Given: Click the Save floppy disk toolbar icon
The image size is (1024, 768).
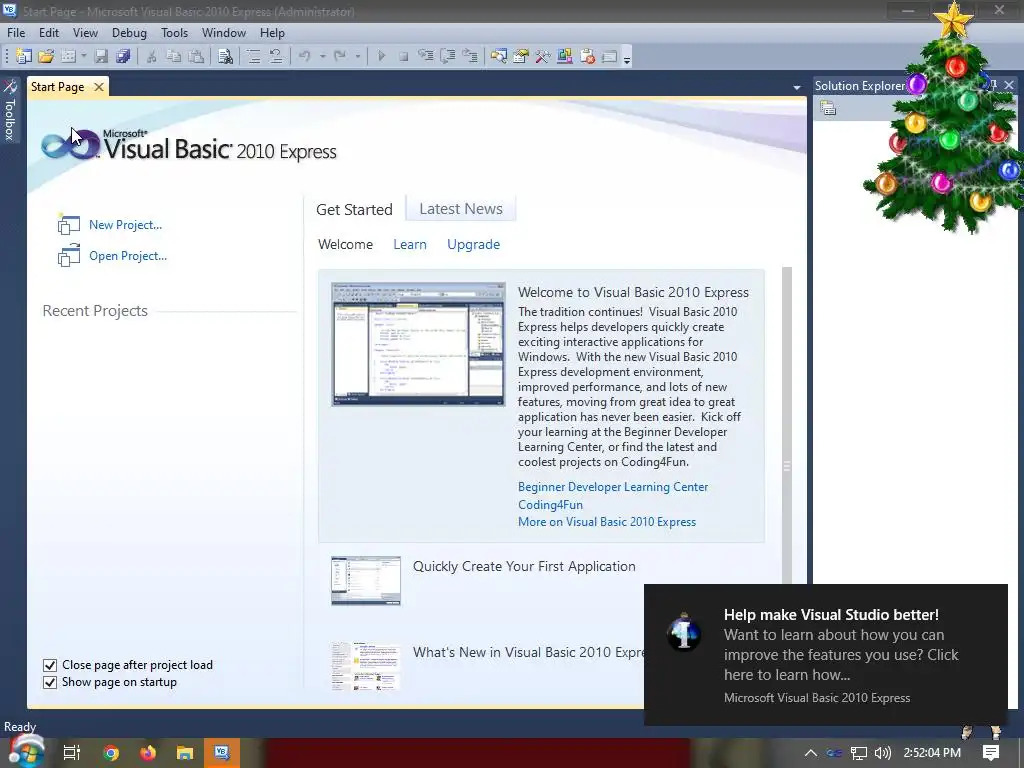Looking at the screenshot, I should tap(101, 57).
